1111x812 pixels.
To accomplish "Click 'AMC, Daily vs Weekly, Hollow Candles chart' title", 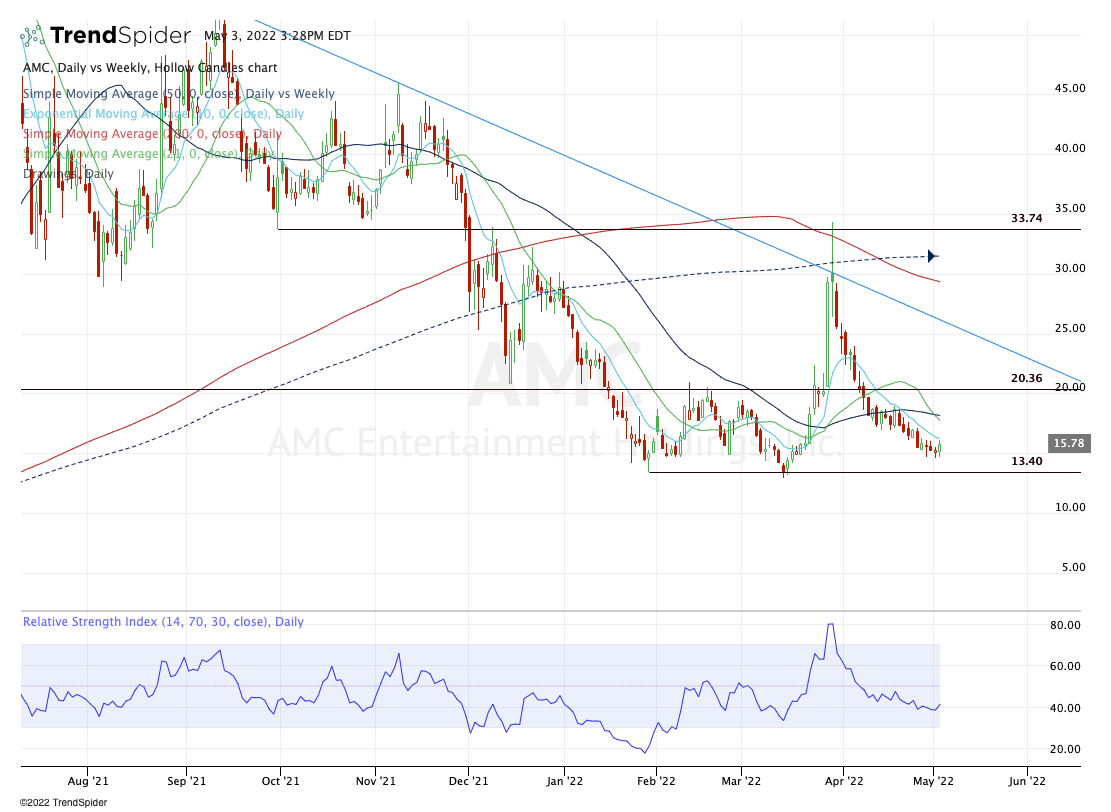I will coord(150,68).
